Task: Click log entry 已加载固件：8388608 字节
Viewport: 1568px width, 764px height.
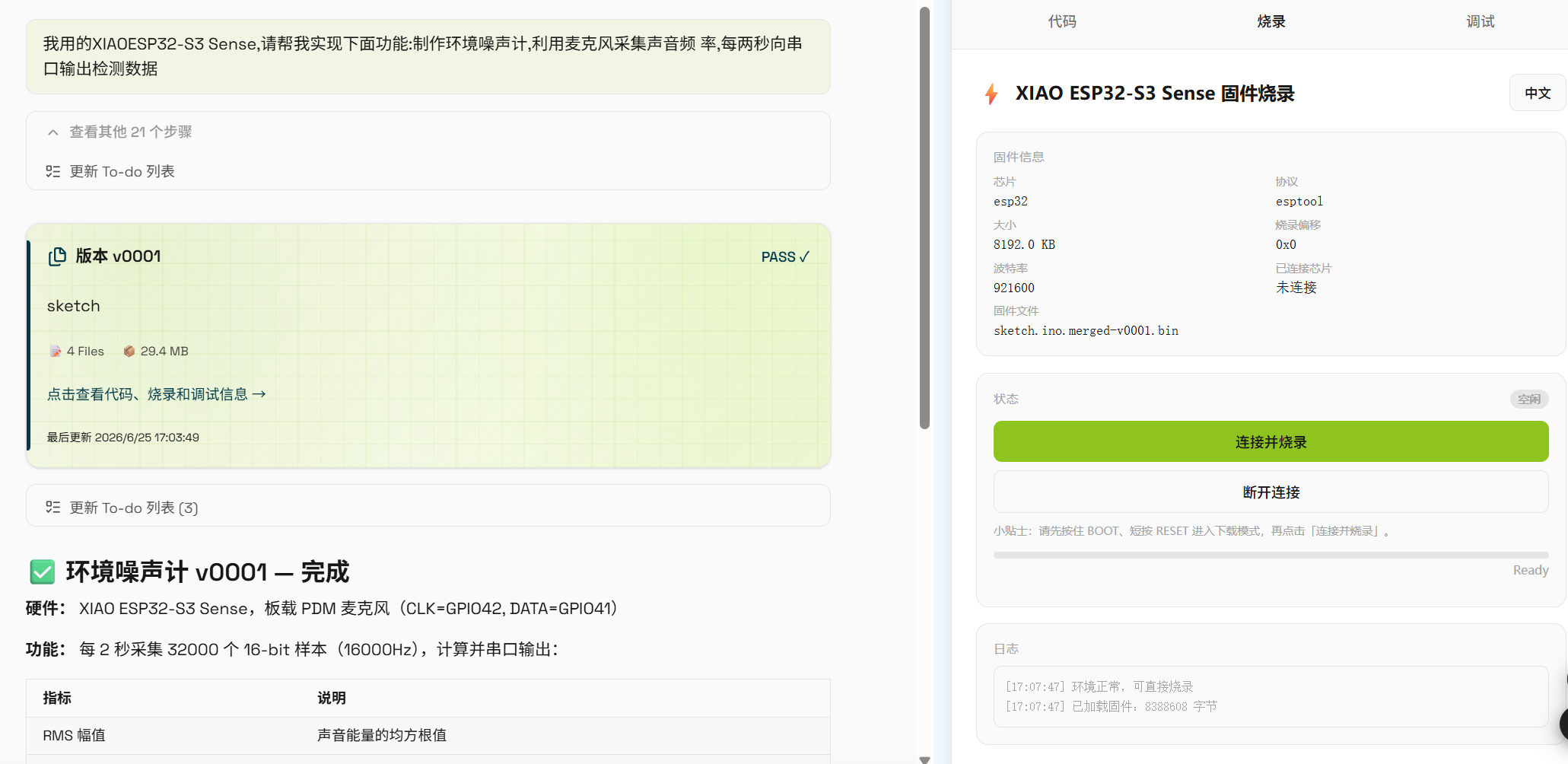Action: (x=1111, y=706)
